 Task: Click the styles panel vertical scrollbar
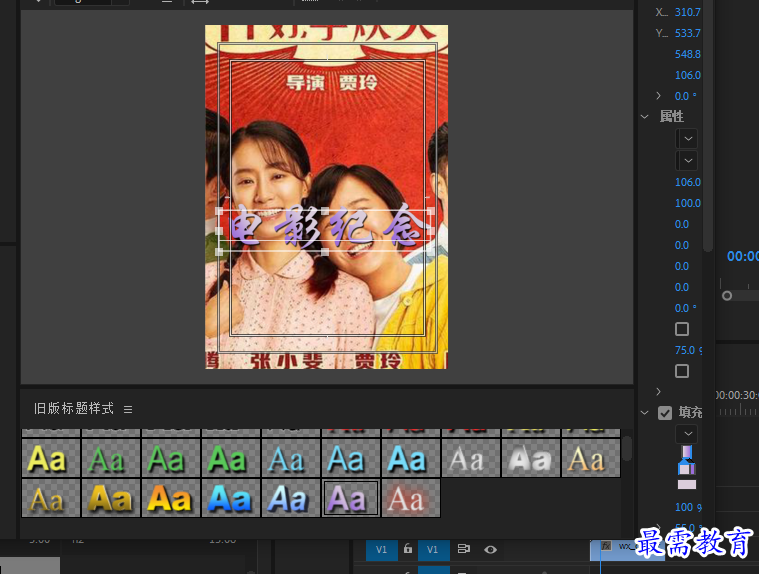click(x=627, y=449)
